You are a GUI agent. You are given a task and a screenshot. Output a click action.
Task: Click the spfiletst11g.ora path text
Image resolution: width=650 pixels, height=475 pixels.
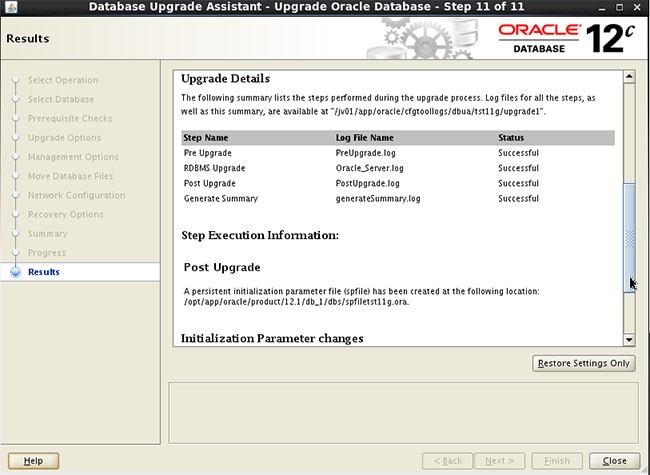coord(296,302)
